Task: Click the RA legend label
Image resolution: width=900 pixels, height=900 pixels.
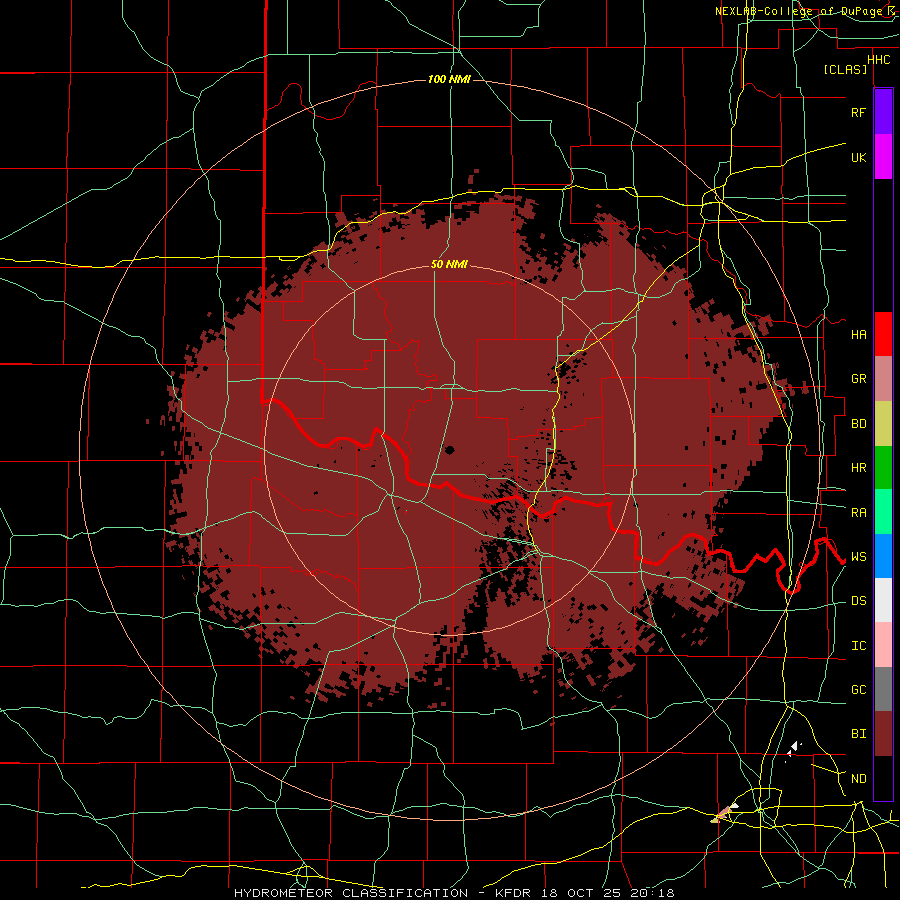Action: (x=858, y=513)
